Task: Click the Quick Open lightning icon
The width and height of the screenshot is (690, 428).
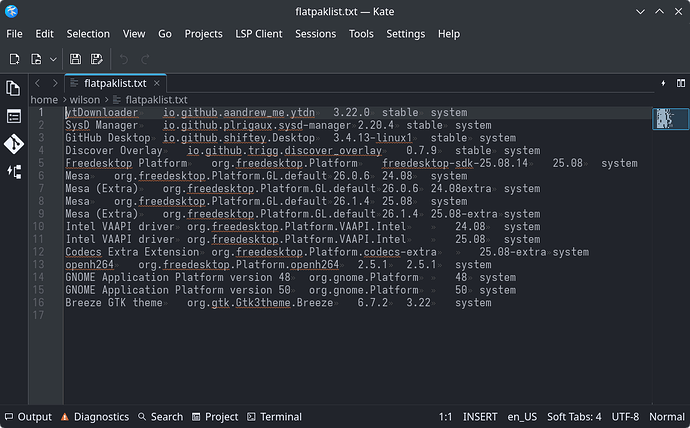Action: click(663, 83)
